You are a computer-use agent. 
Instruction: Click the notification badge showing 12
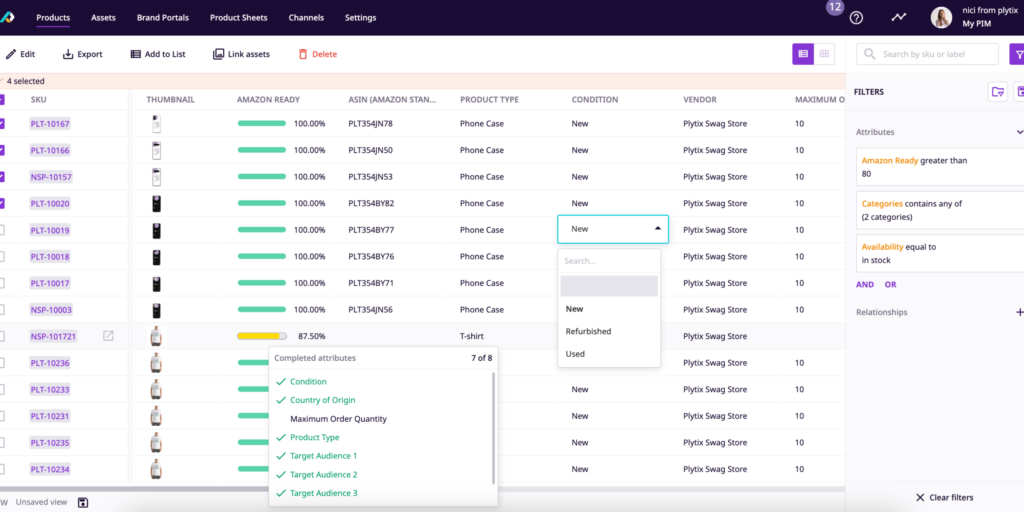pos(835,7)
